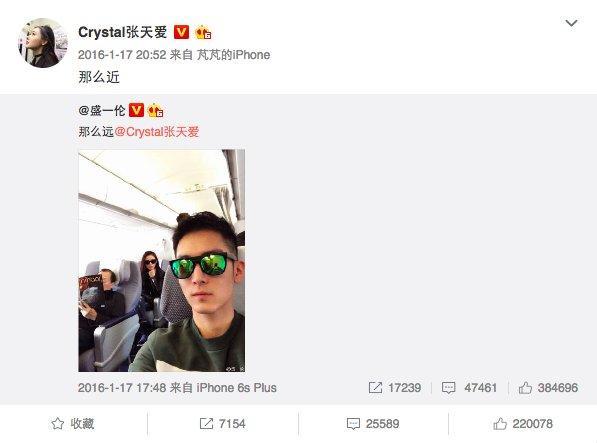The height and width of the screenshot is (443, 597).
Task: Open the original post's 47461 comments
Action: click(x=469, y=388)
